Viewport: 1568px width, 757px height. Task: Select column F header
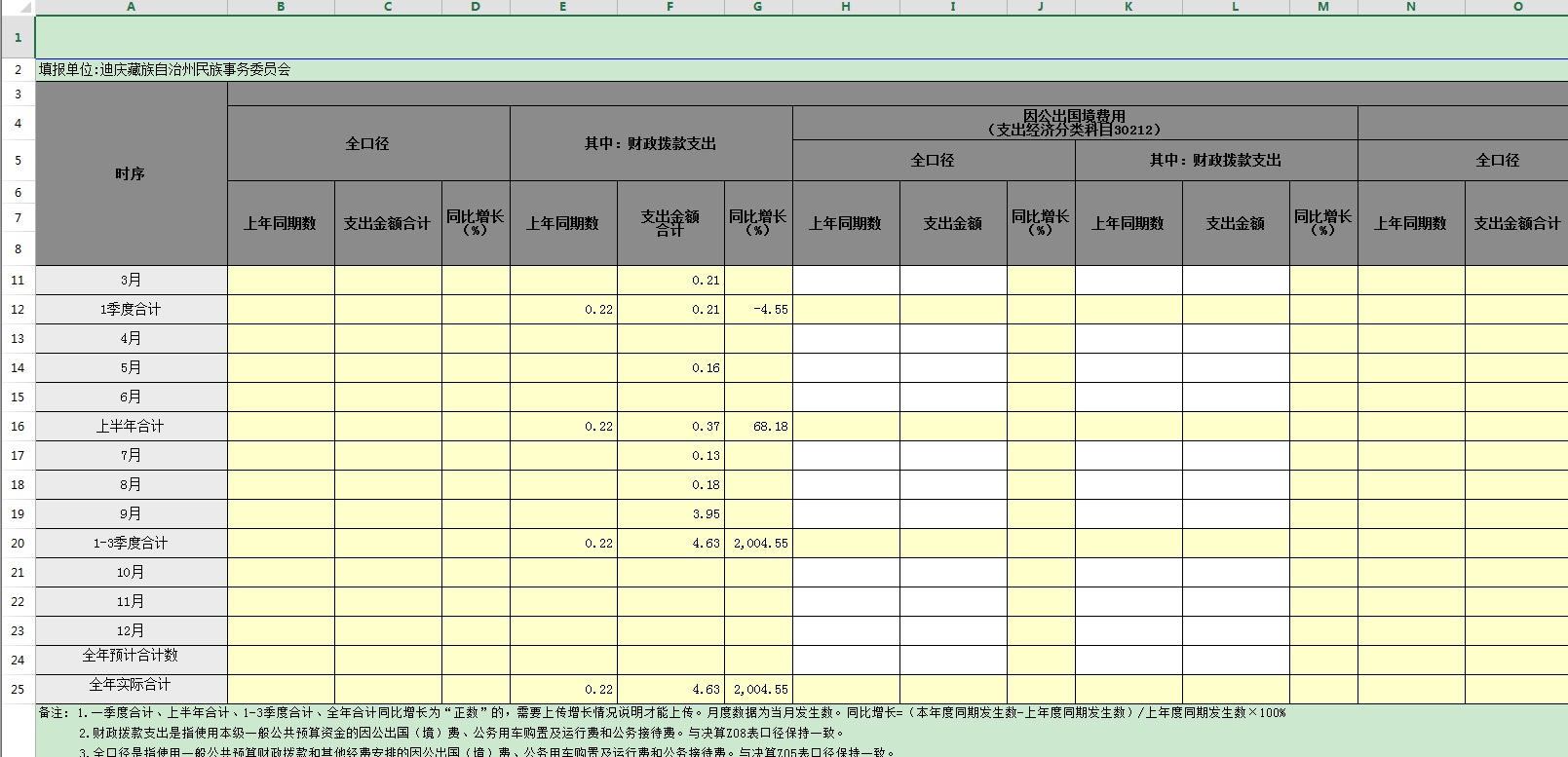point(670,7)
